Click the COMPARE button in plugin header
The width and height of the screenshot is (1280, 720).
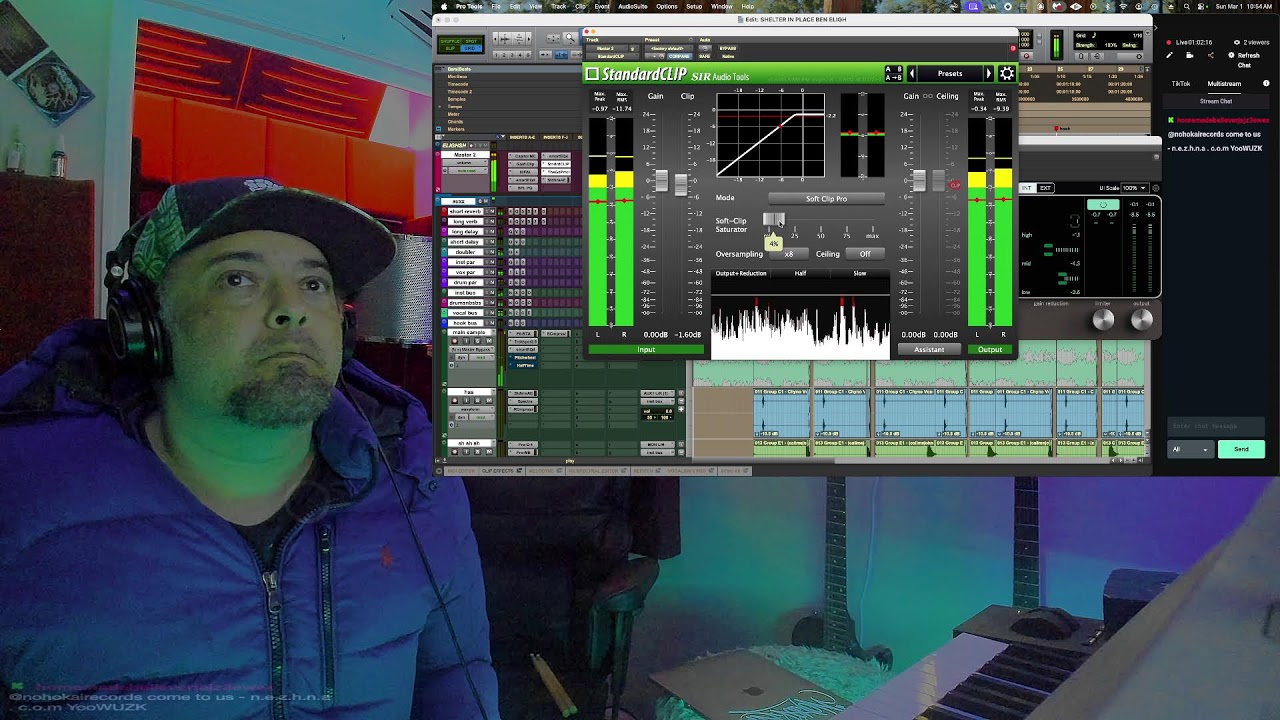[x=680, y=56]
